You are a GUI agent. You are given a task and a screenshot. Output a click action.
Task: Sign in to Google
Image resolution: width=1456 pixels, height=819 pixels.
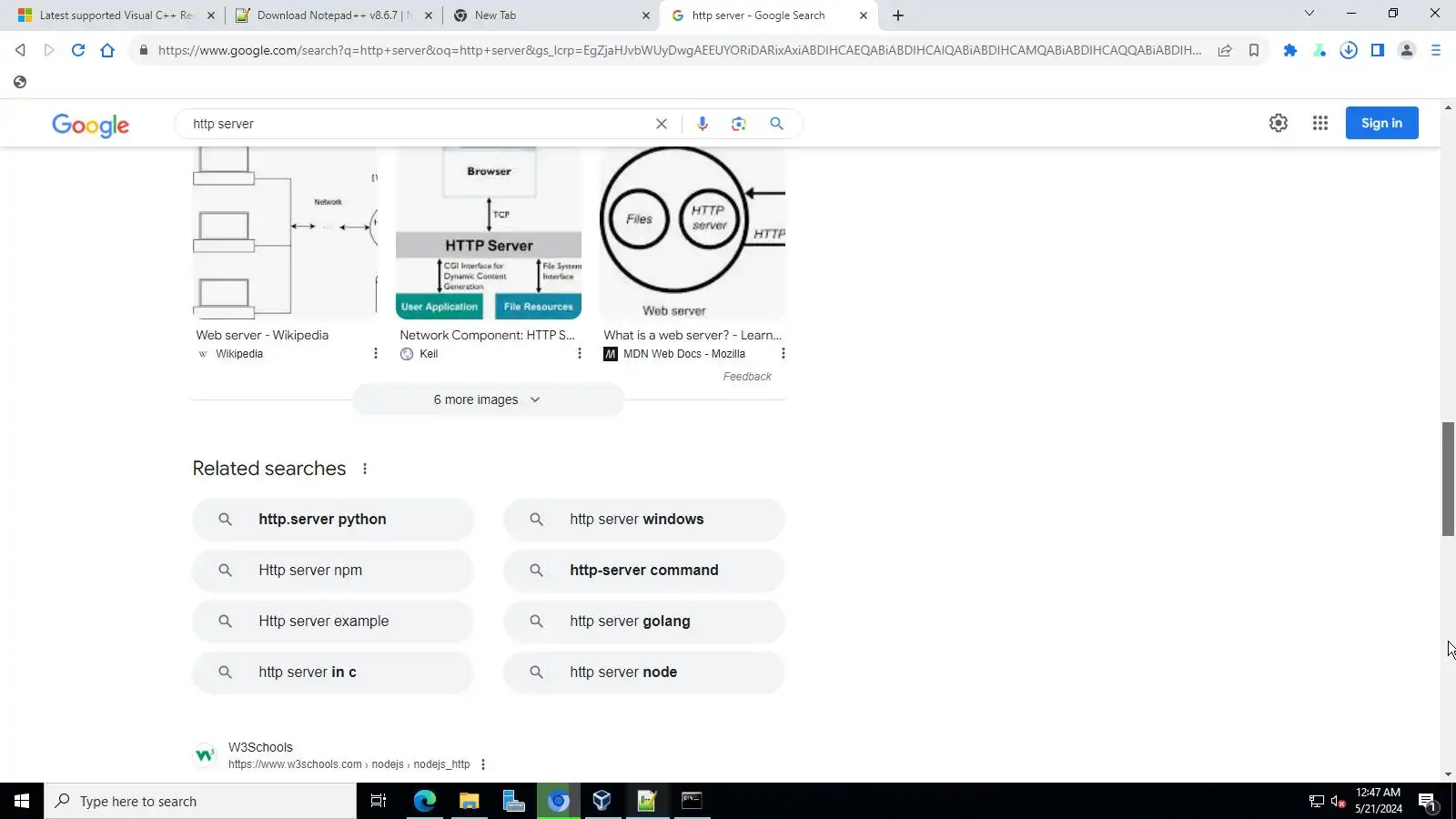point(1381,123)
